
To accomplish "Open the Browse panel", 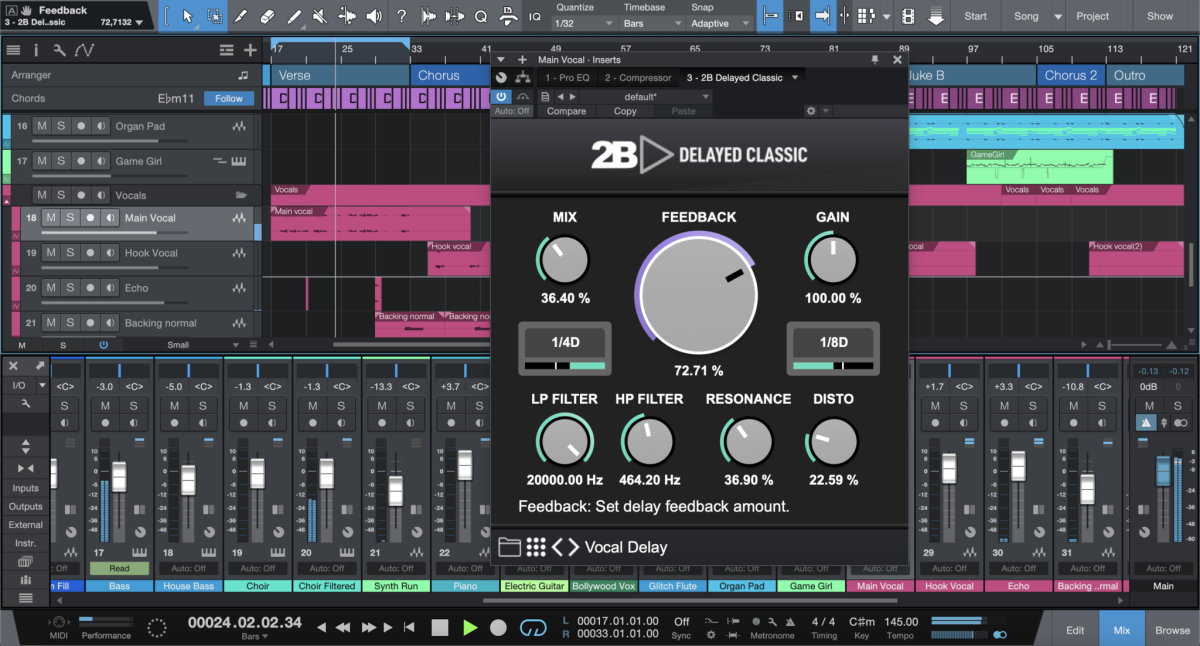I will pos(1173,630).
